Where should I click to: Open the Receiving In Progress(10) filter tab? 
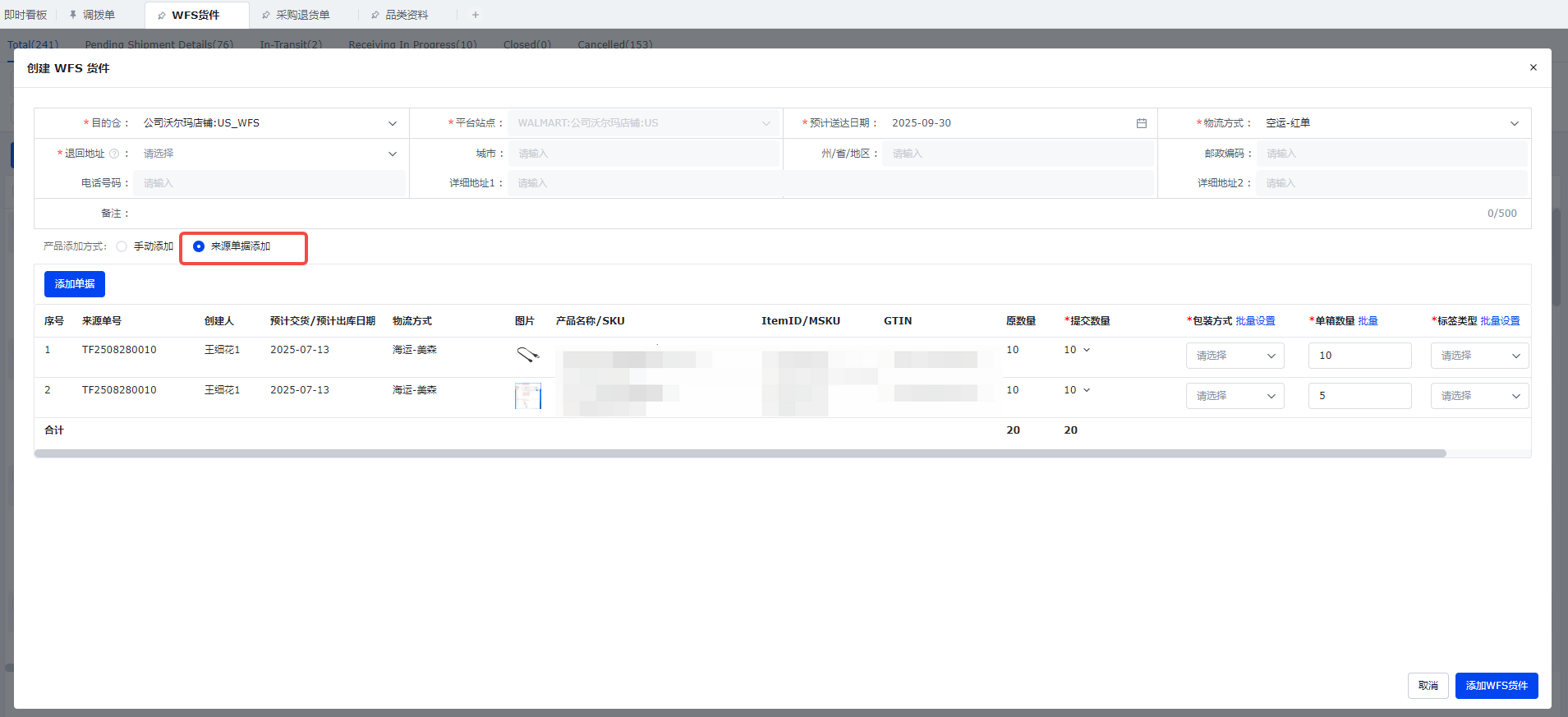(x=412, y=44)
